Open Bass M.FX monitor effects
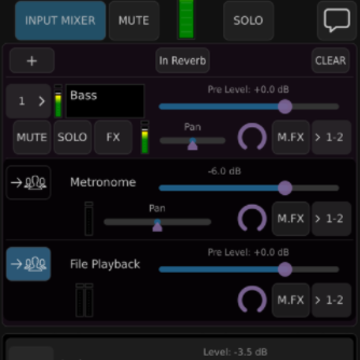Screen dimensions: 360x360 pyautogui.click(x=291, y=137)
